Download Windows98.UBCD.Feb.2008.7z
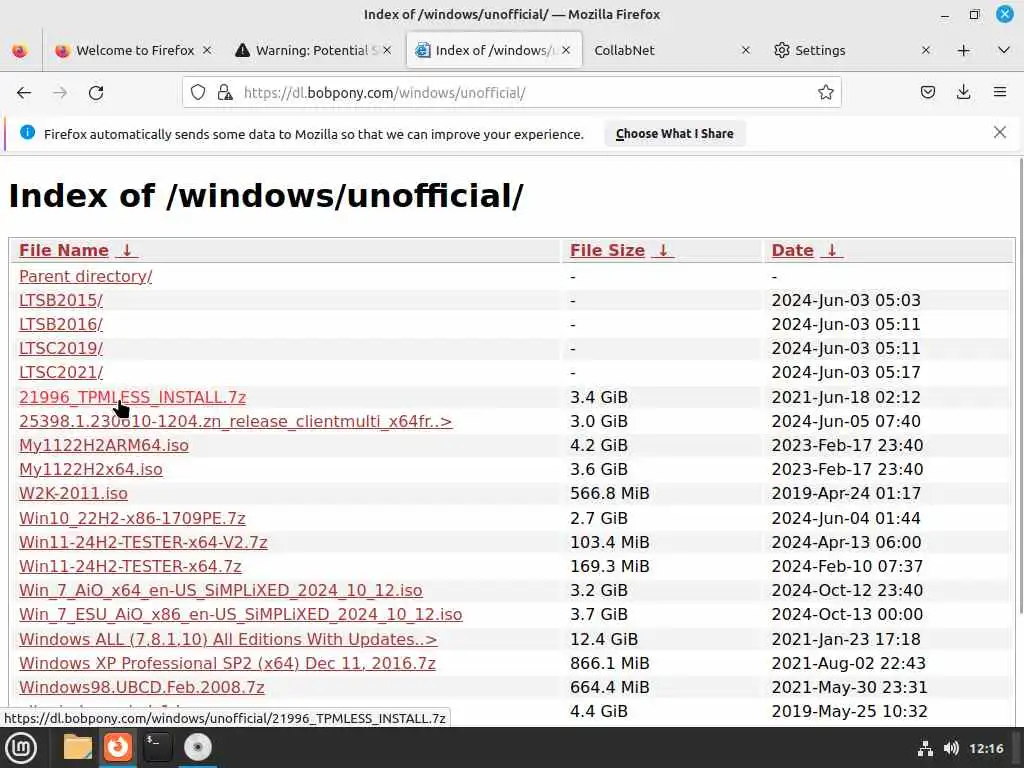Viewport: 1024px width, 768px height. pyautogui.click(x=142, y=688)
